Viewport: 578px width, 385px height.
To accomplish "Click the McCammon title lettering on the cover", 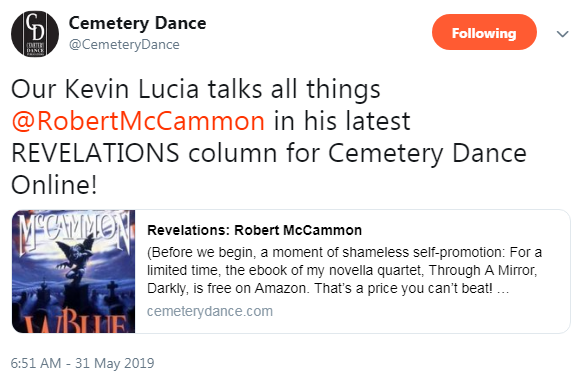I will coord(73,232).
